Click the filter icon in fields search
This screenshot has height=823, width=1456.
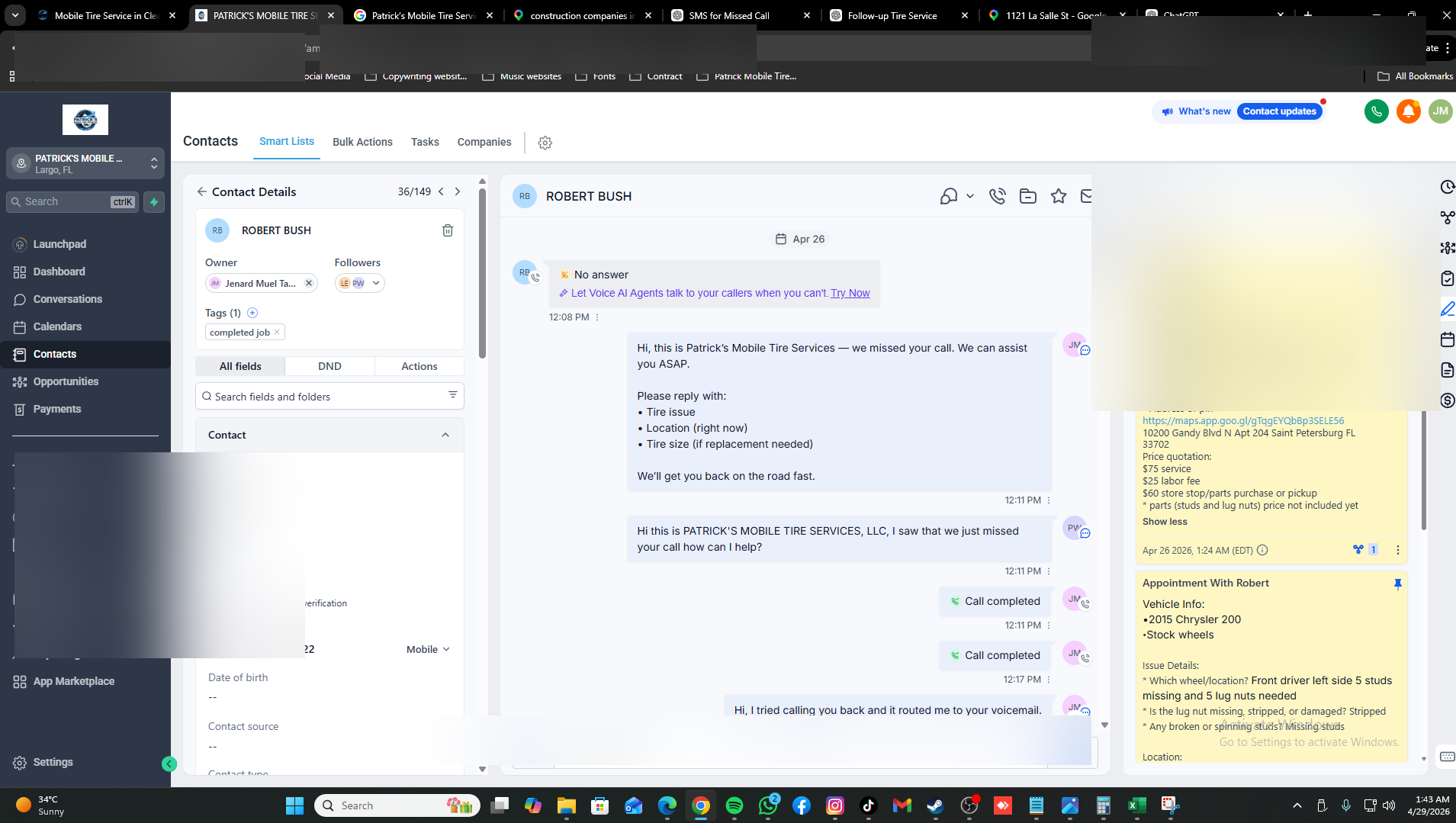(453, 394)
